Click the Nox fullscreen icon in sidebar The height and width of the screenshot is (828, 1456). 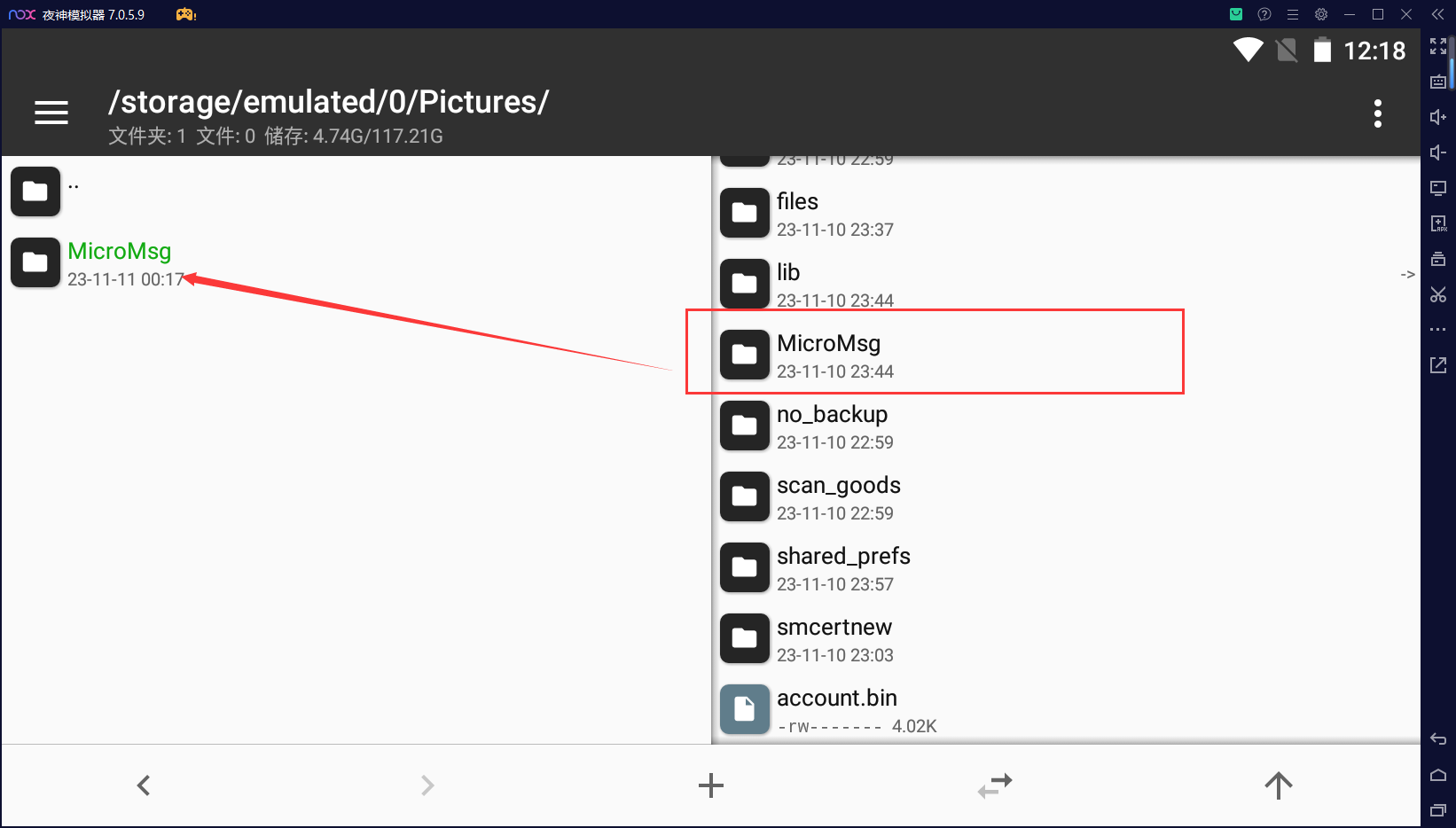tap(1438, 46)
